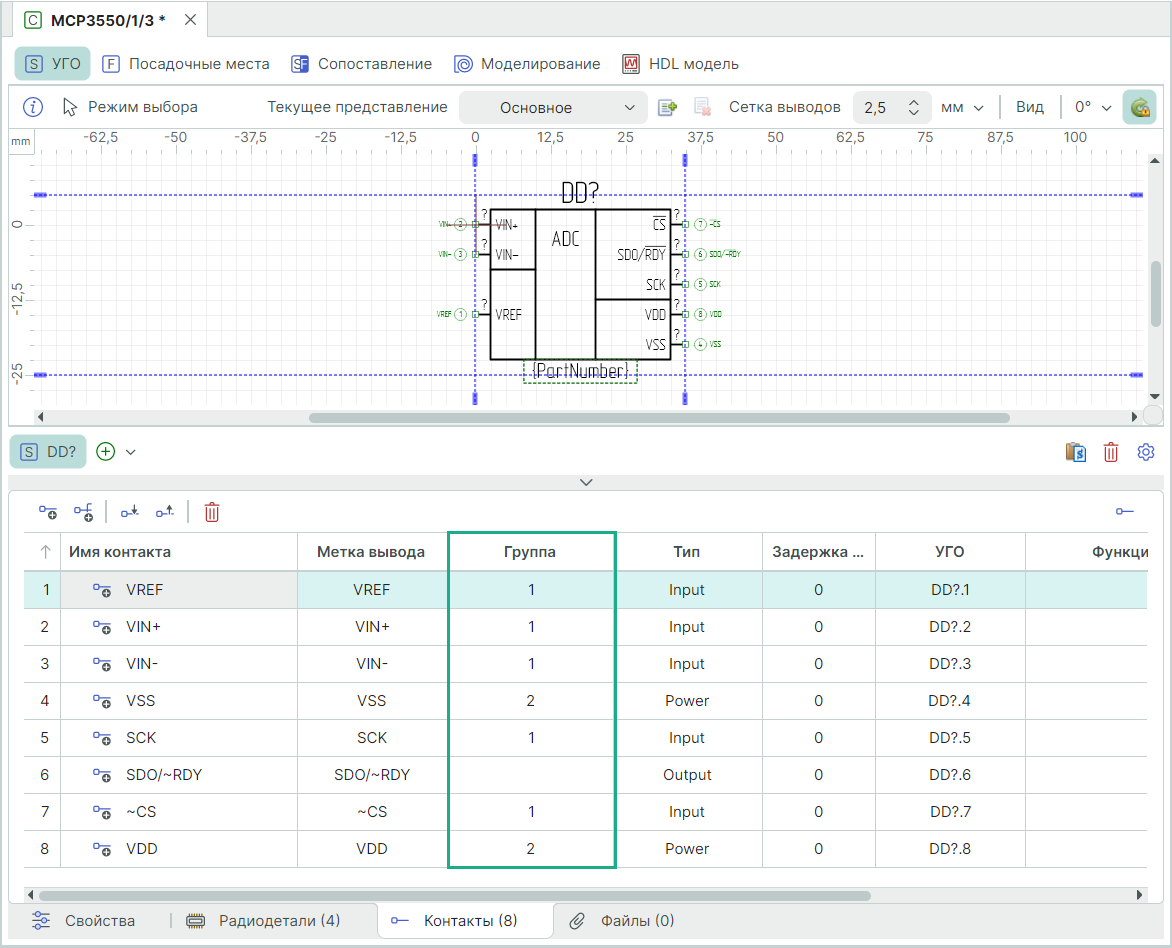Open symbol settings with the gear icon

(x=1146, y=452)
